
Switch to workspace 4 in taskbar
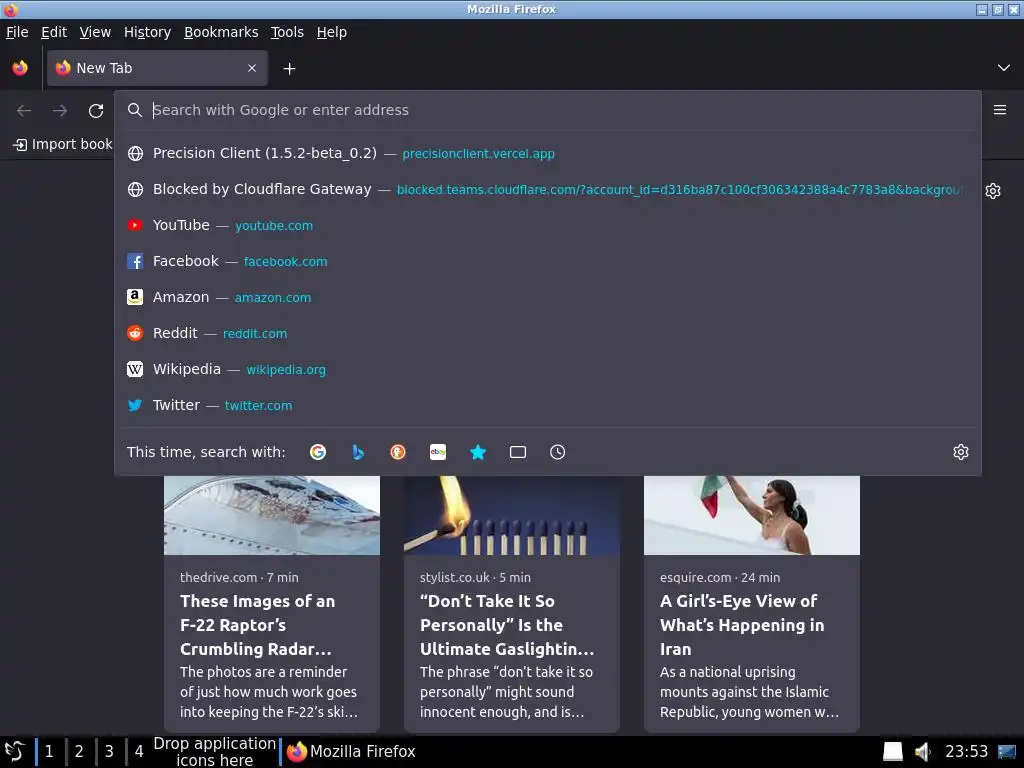point(139,752)
